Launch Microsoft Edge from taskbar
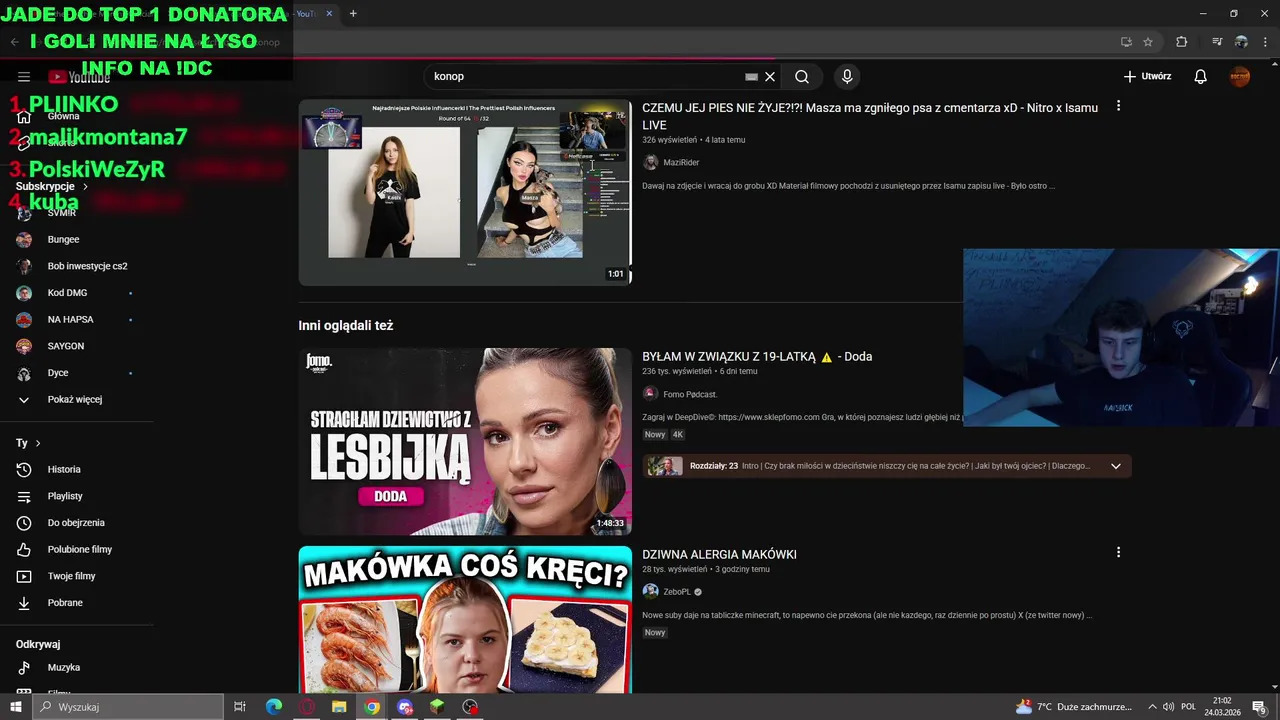 point(273,707)
